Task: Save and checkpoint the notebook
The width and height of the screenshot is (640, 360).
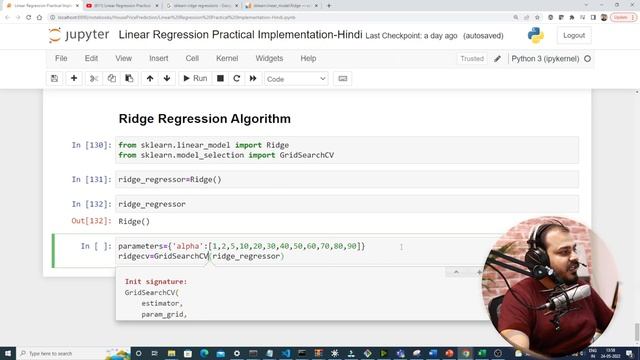Action: (55, 78)
